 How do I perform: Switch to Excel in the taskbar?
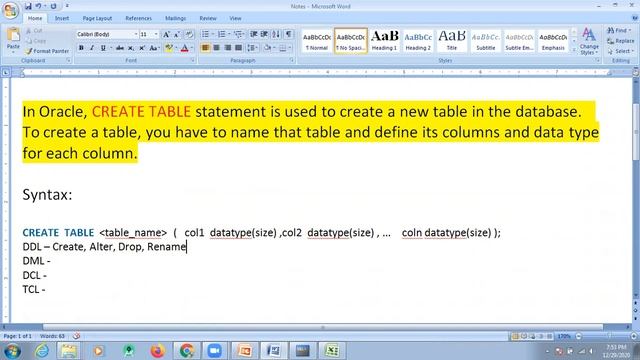click(332, 351)
